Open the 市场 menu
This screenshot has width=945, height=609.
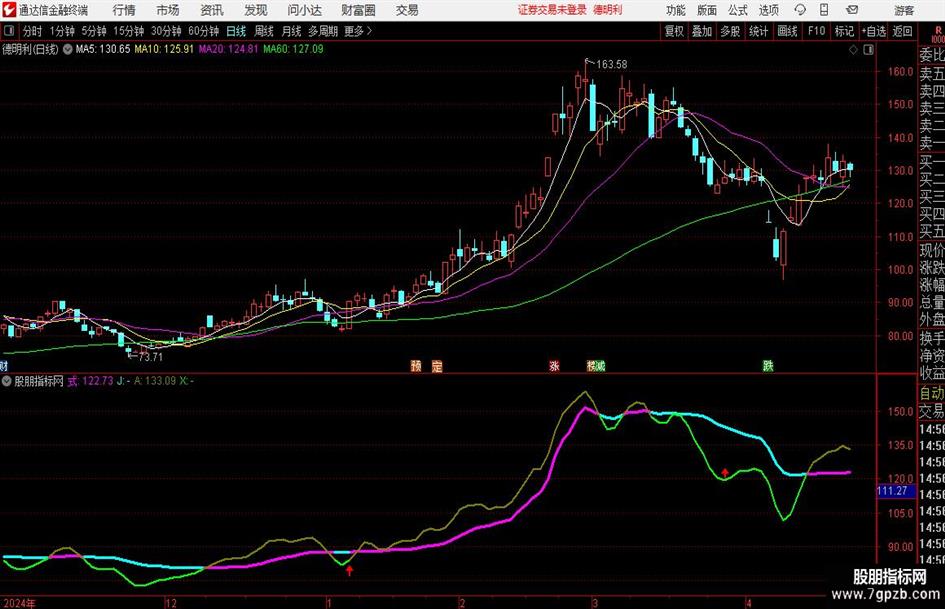click(x=168, y=10)
